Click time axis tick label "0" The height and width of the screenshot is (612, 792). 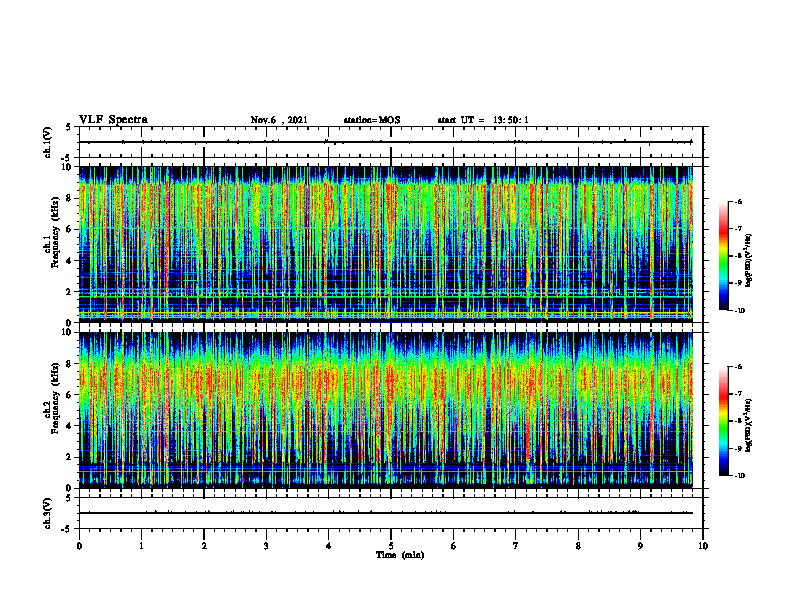[x=79, y=546]
